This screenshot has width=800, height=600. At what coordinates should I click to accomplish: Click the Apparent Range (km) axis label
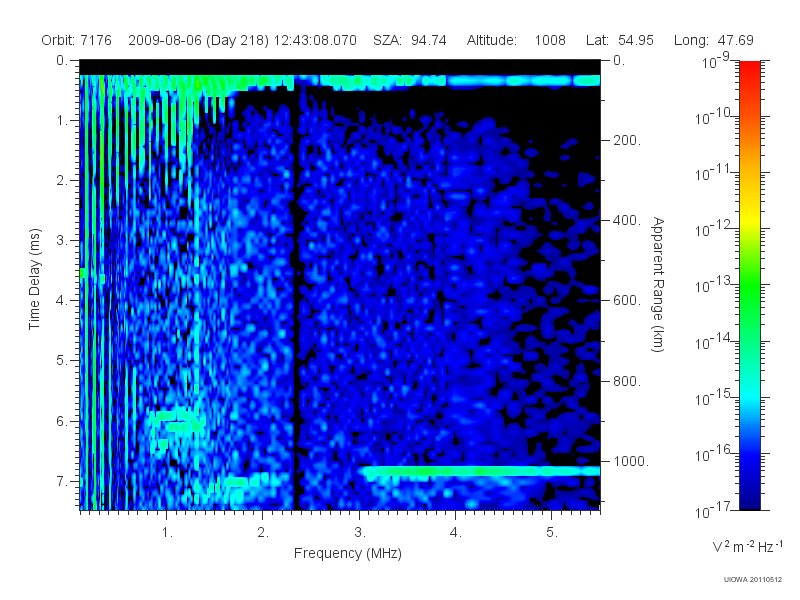pos(658,285)
